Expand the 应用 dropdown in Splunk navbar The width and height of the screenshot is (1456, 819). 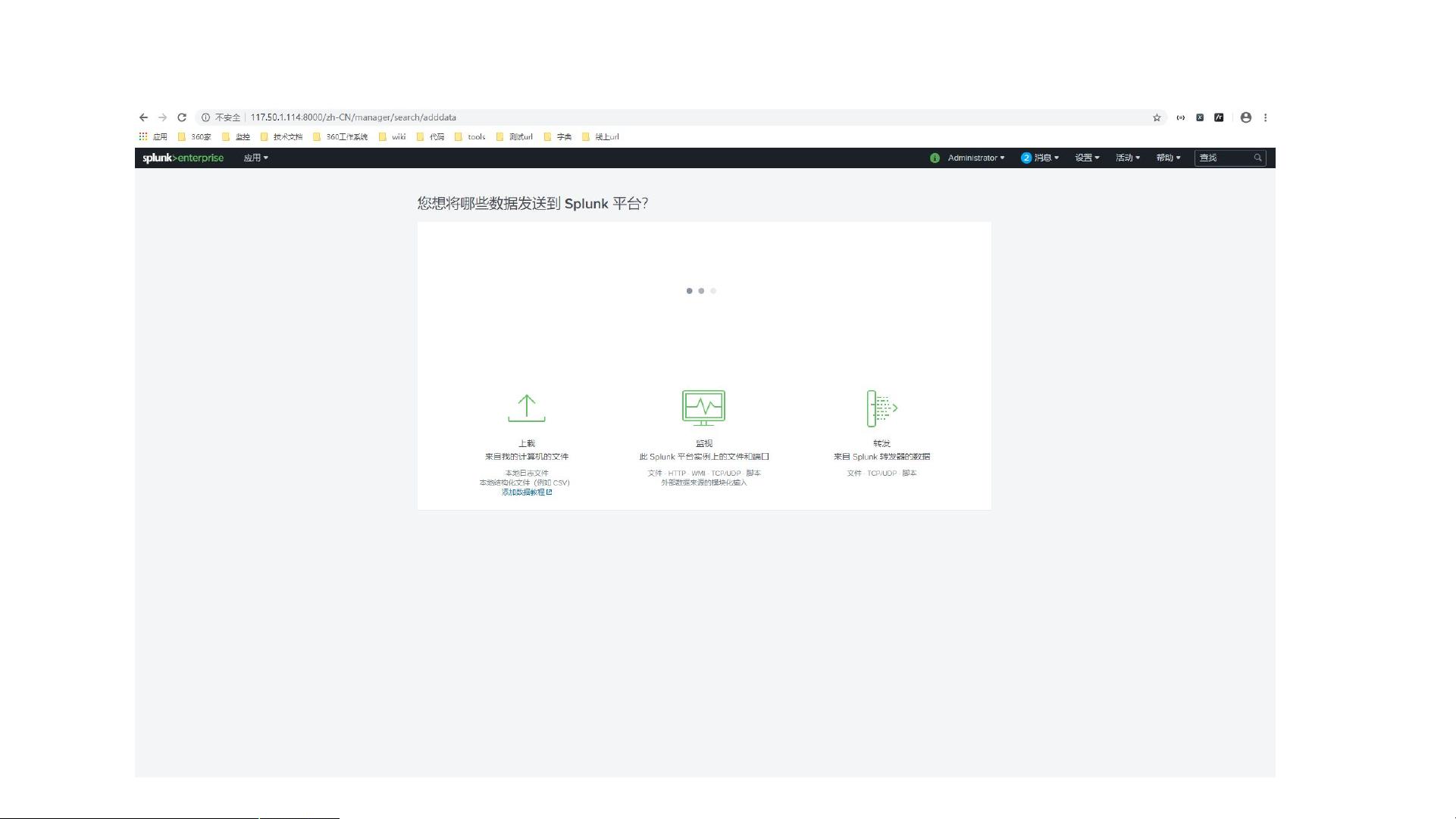coord(255,158)
